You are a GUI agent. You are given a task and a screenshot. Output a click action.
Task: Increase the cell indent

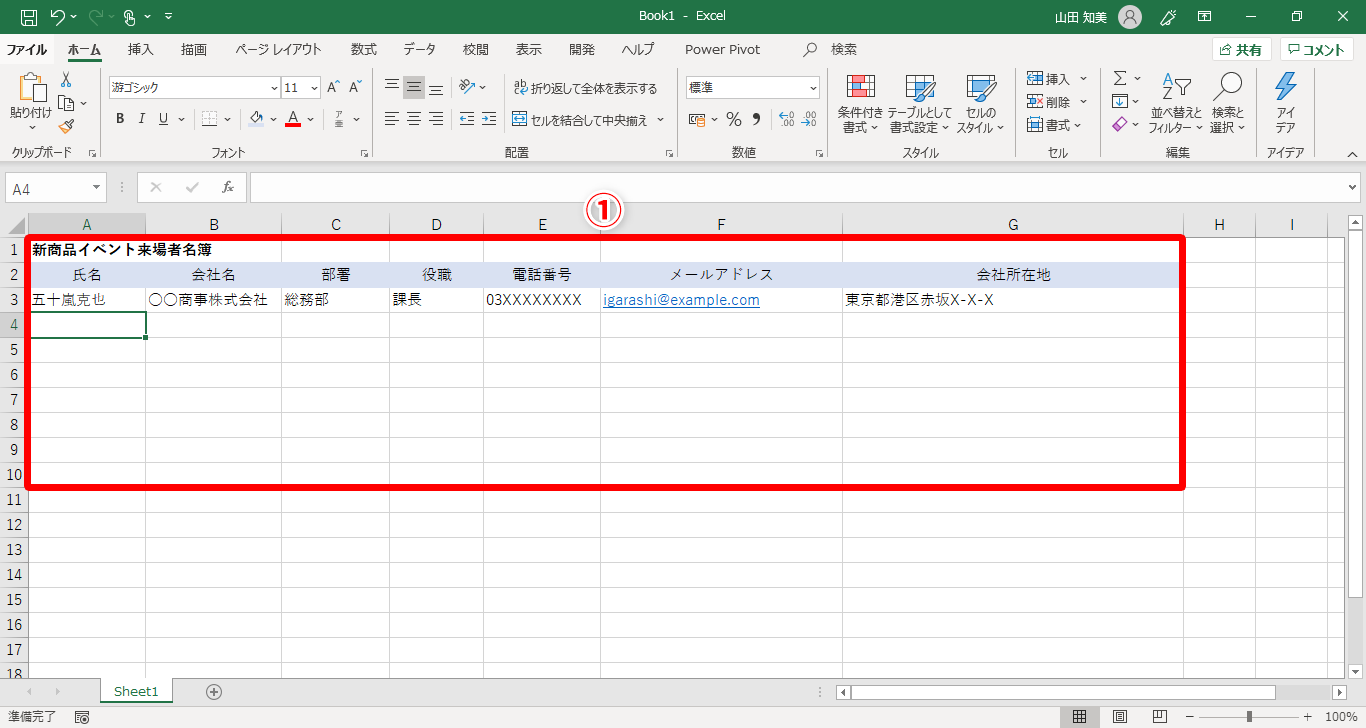coord(489,119)
